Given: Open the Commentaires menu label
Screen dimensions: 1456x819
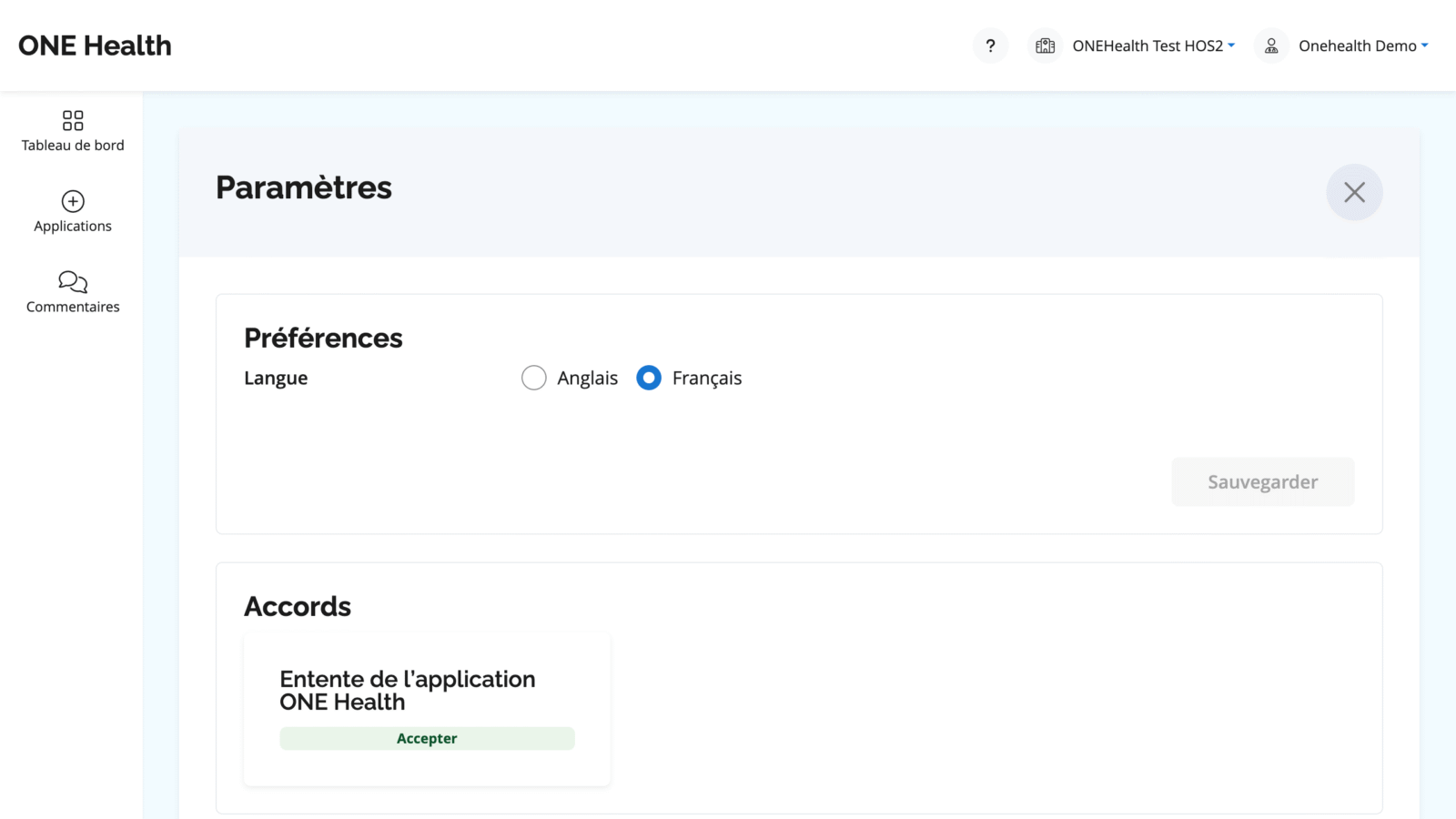Looking at the screenshot, I should pyautogui.click(x=73, y=307).
